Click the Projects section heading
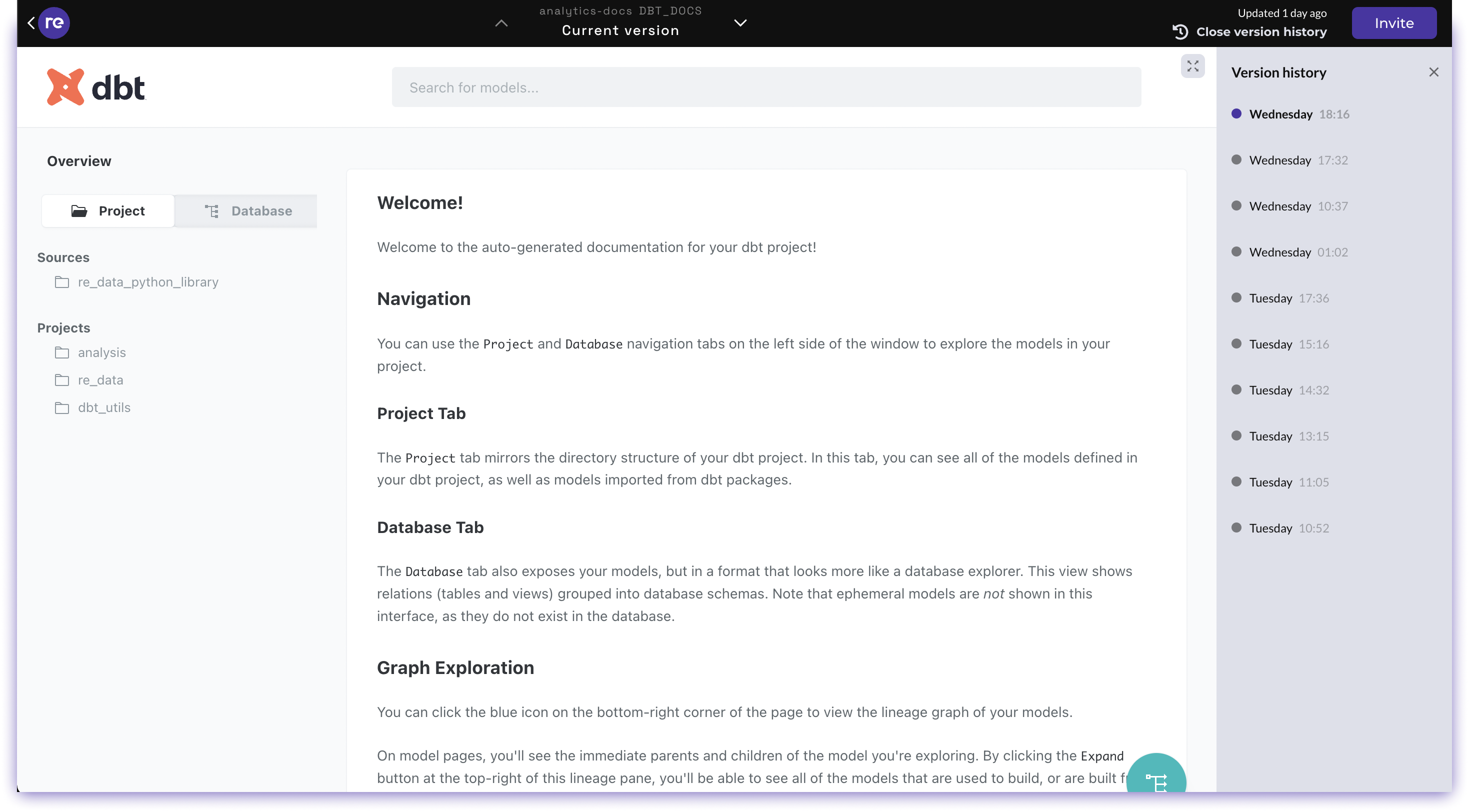 click(63, 328)
